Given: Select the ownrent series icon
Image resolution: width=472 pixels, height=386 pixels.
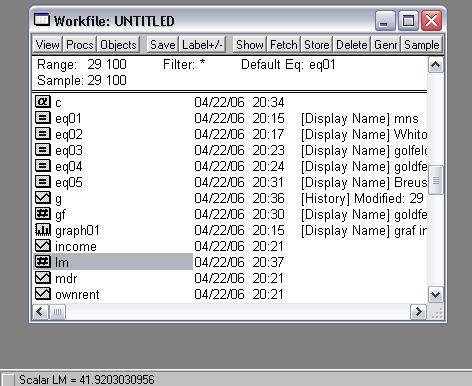Looking at the screenshot, I should point(43,293).
